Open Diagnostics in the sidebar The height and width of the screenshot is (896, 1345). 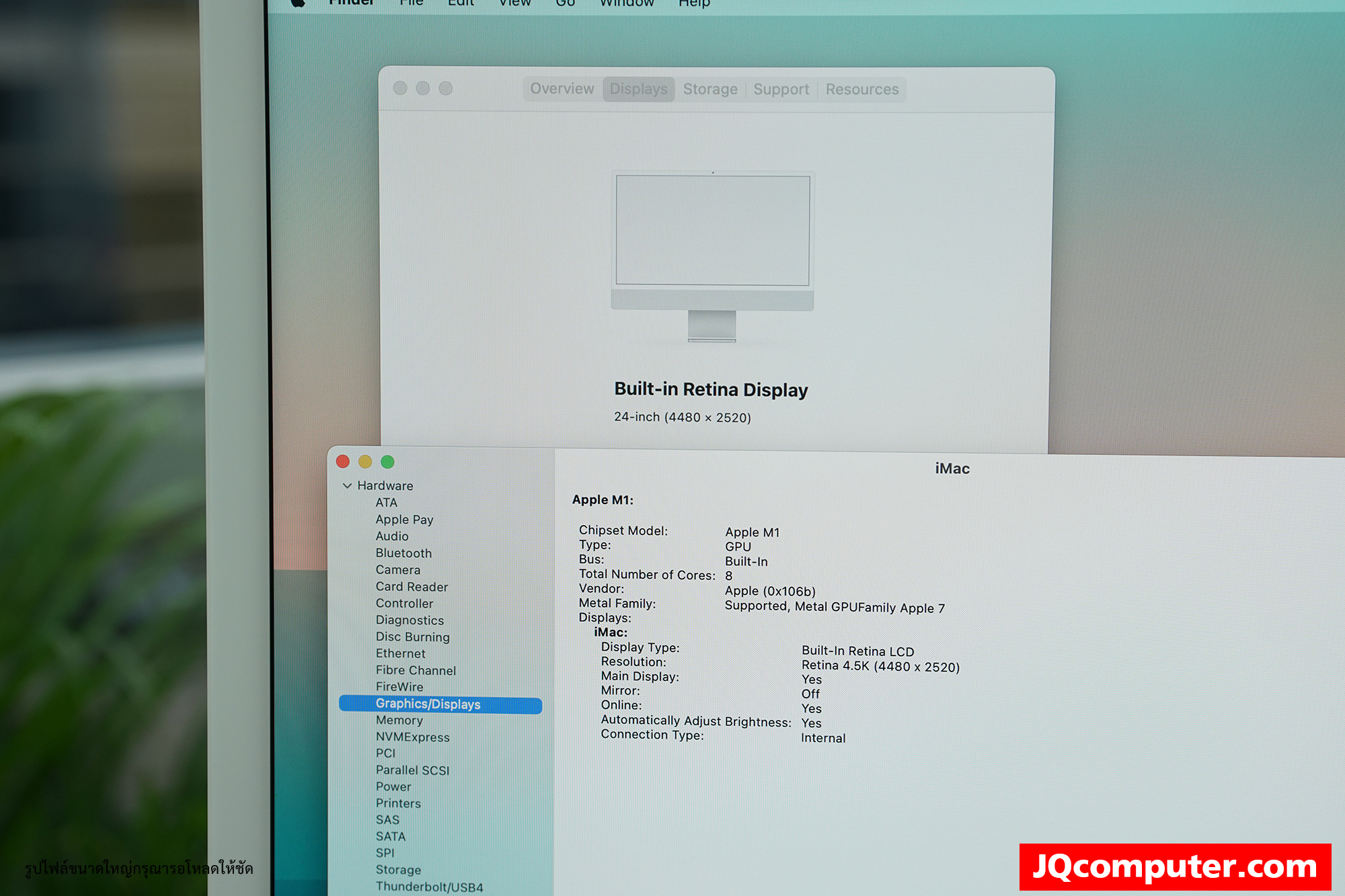click(410, 620)
